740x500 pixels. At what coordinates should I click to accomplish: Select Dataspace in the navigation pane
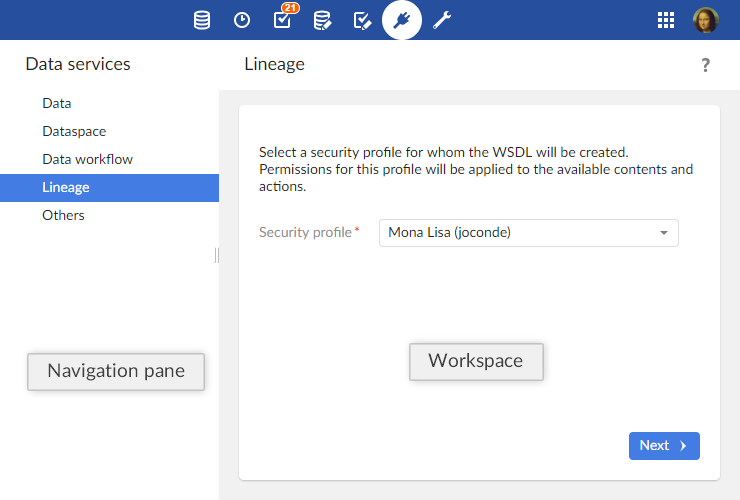tap(74, 131)
